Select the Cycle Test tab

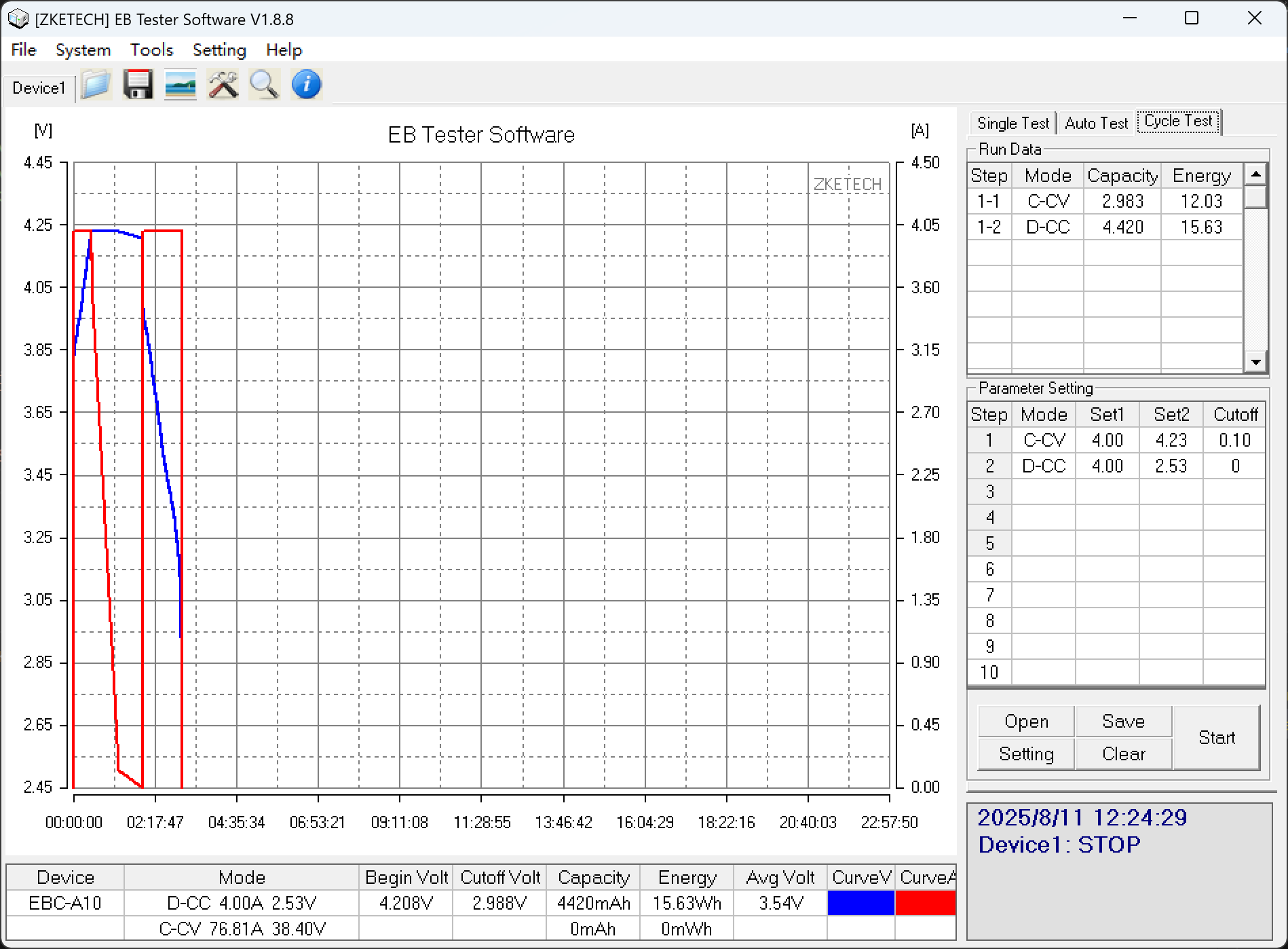click(x=1178, y=122)
